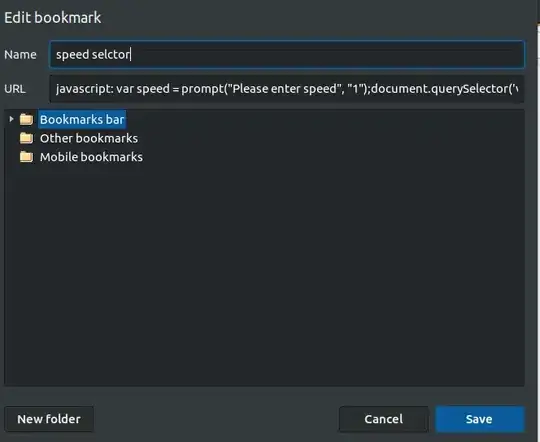This screenshot has width=540, height=442.
Task: Click the Name field label
Action: (x=20, y=54)
